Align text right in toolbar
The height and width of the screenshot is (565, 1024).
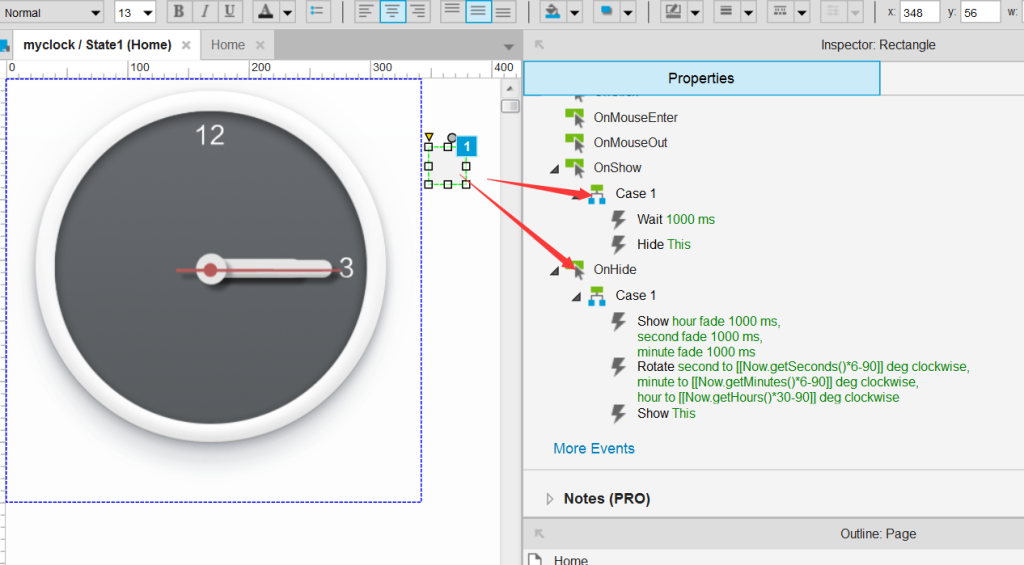tap(418, 12)
